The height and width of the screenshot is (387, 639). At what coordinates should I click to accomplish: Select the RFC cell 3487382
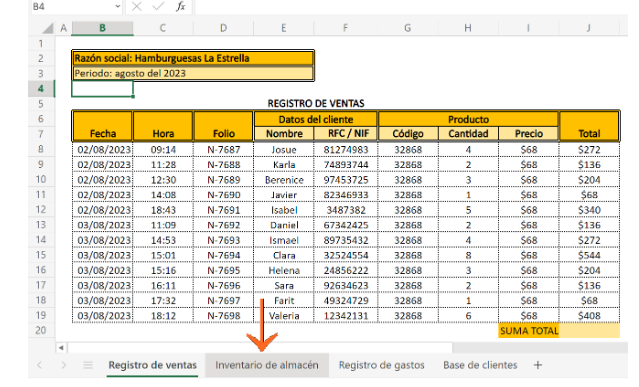click(x=346, y=210)
